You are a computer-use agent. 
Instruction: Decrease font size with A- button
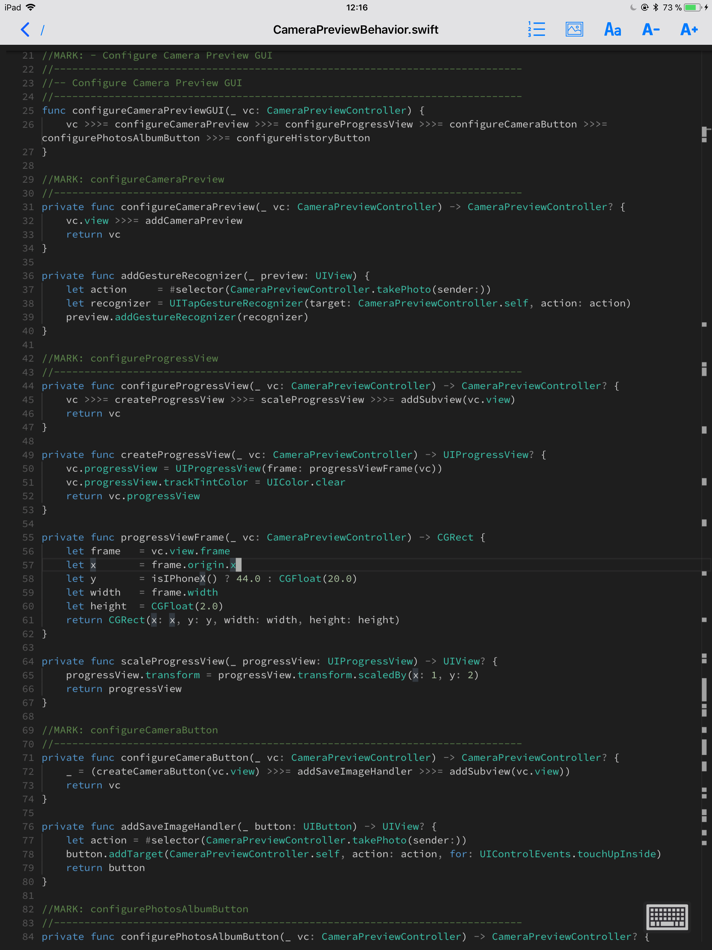click(650, 29)
